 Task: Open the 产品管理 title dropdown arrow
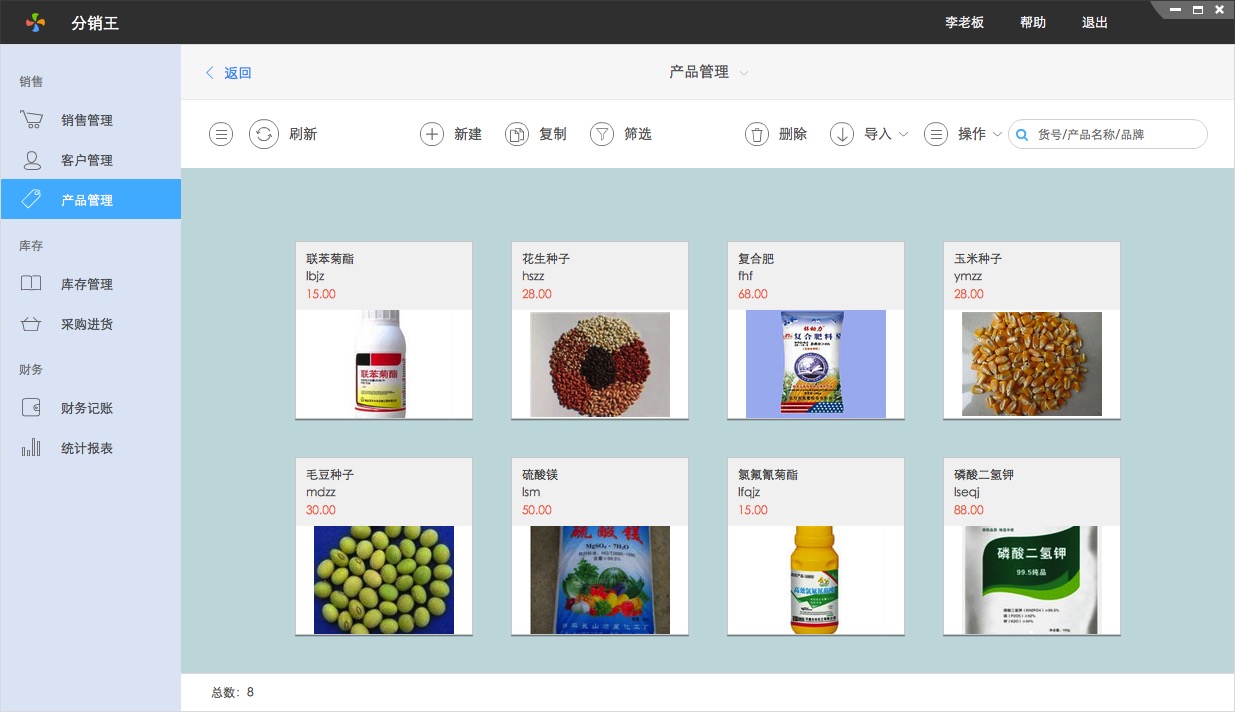[743, 73]
